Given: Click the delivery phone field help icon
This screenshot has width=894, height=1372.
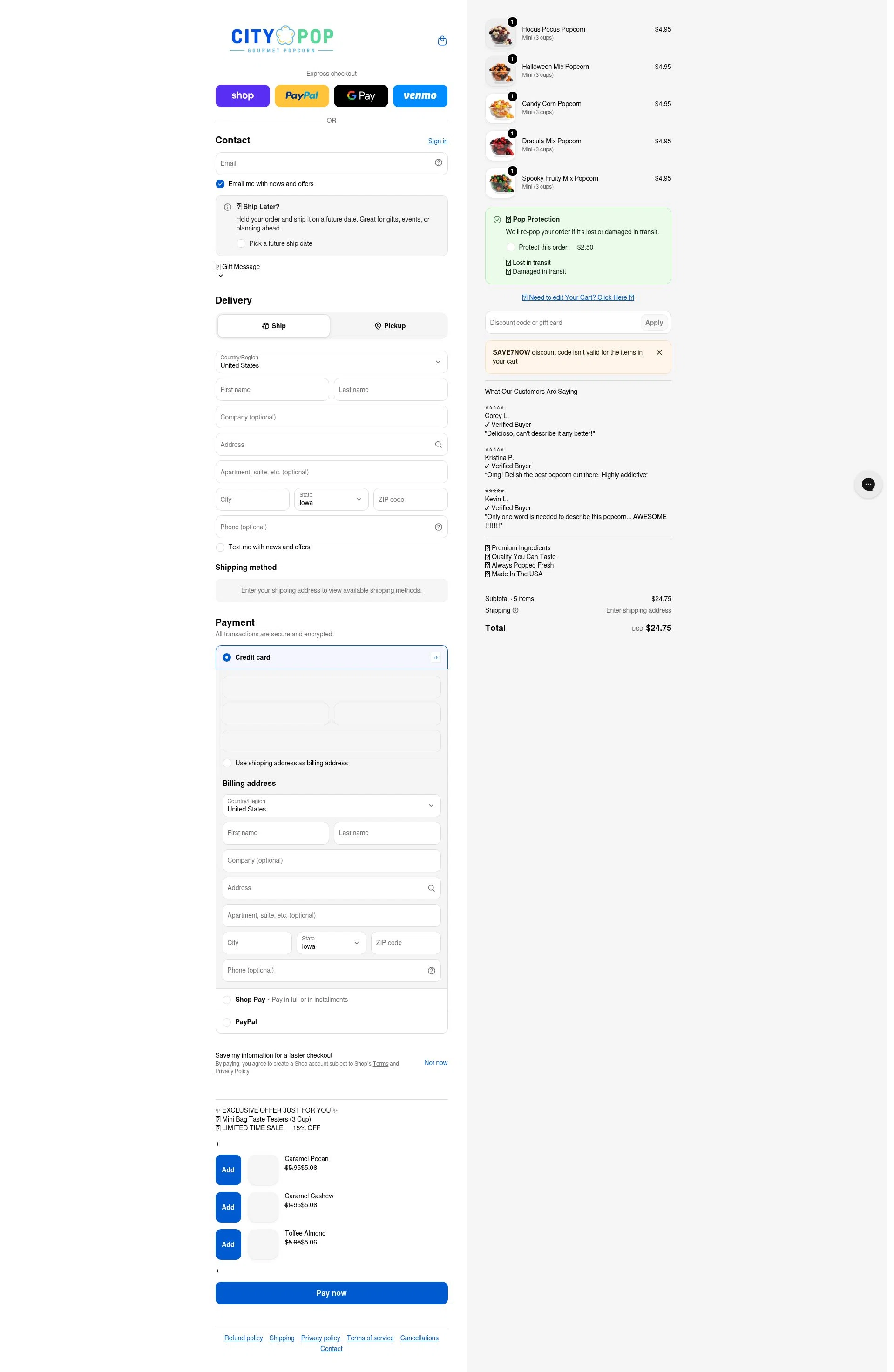Looking at the screenshot, I should [438, 527].
